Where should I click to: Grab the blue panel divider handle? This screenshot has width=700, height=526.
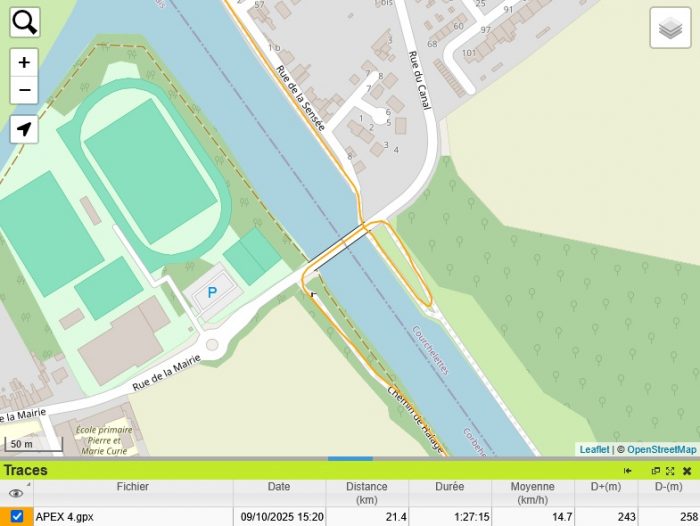(x=350, y=458)
